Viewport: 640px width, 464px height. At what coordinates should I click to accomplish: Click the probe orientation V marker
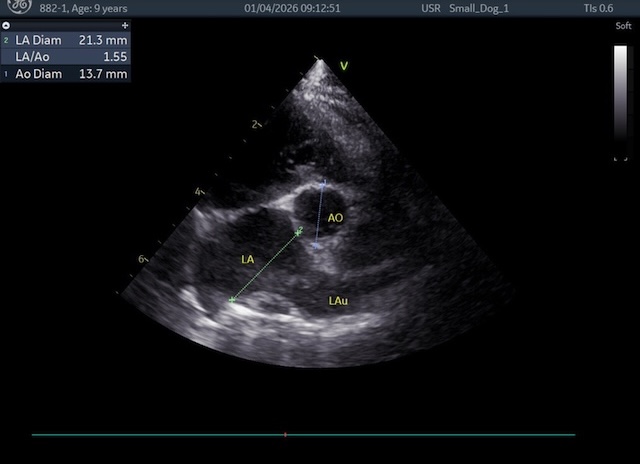tap(343, 66)
